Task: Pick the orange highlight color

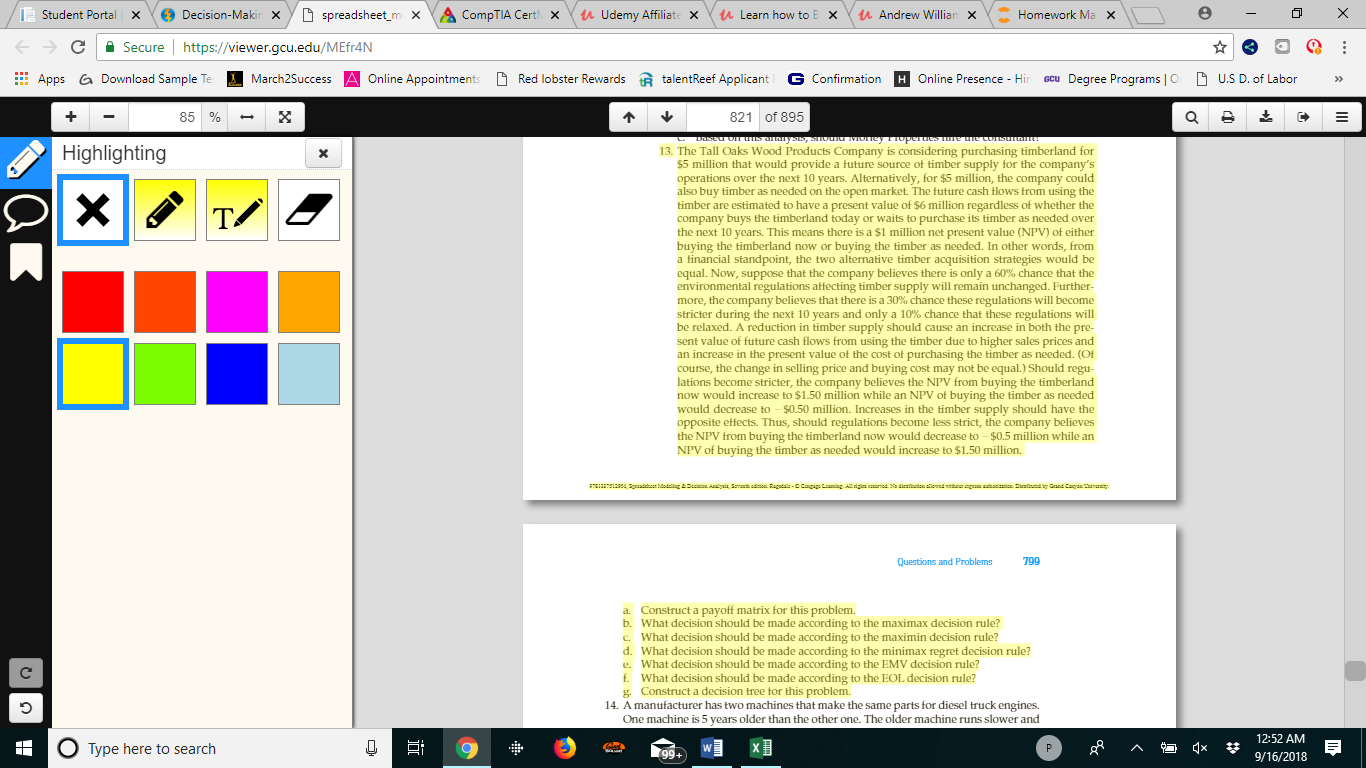Action: (309, 302)
